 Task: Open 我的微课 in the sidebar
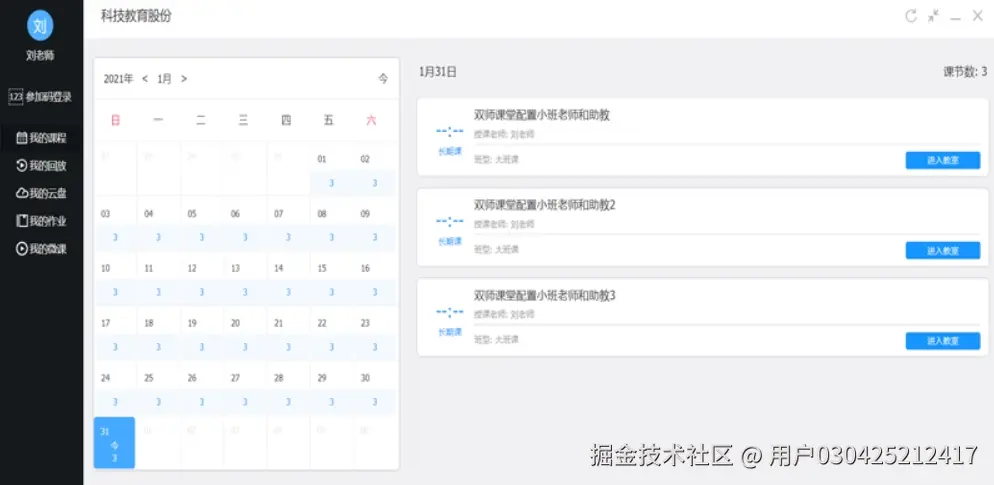pos(41,249)
